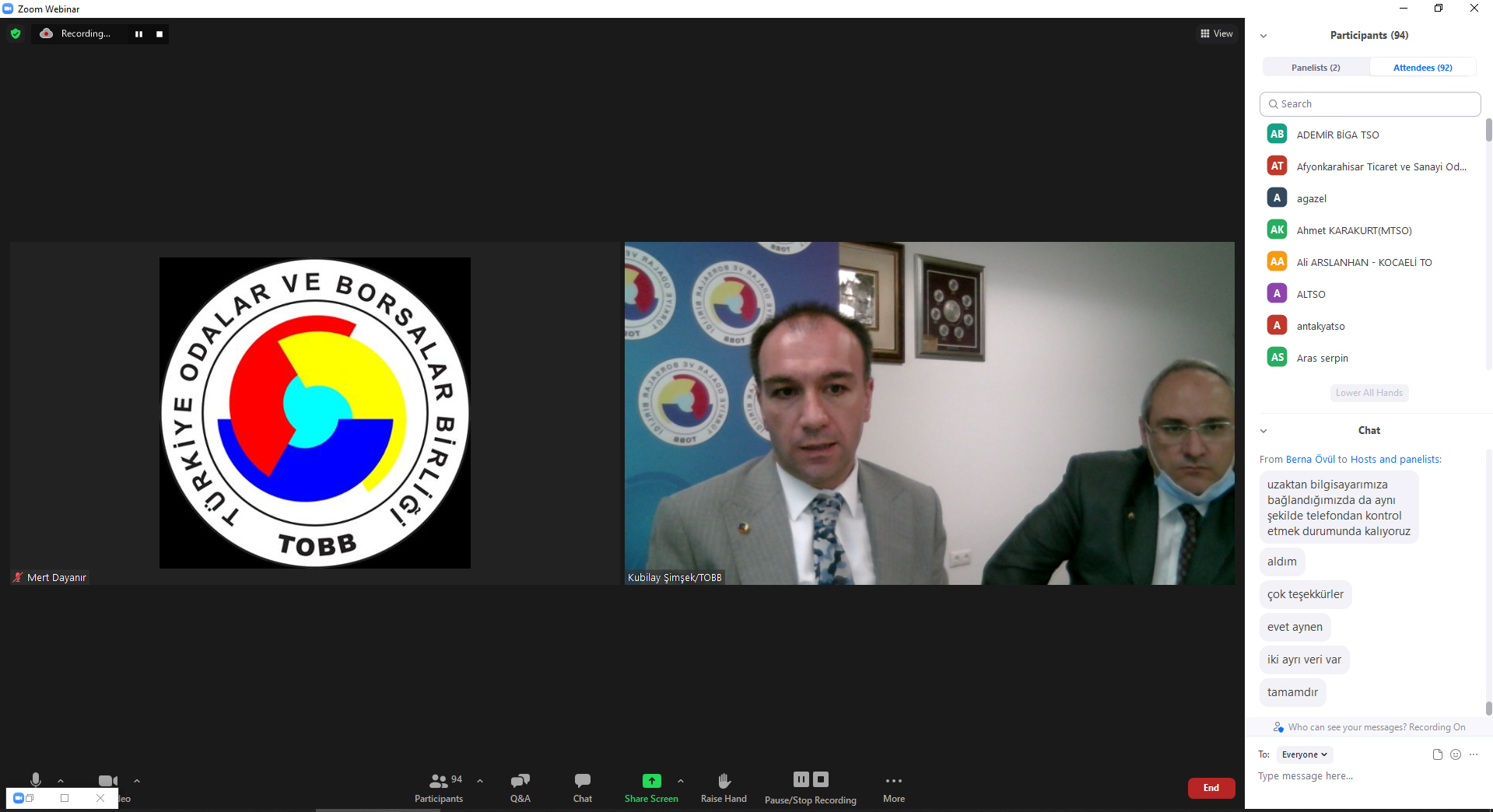Viewport: 1493px width, 812px height.
Task: Click the green Share Screen icon
Action: tap(651, 781)
